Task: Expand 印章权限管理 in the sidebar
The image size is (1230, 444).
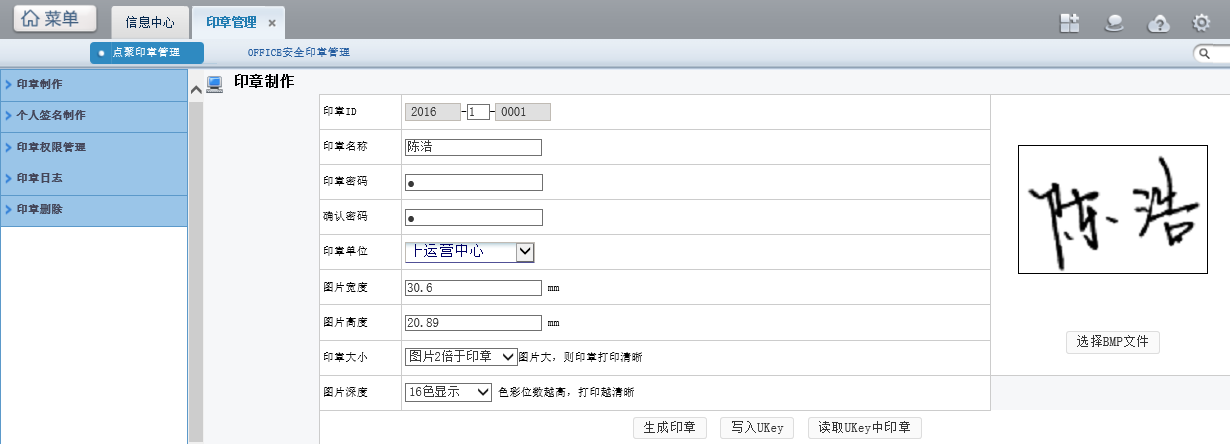Action: pyautogui.click(x=51, y=147)
